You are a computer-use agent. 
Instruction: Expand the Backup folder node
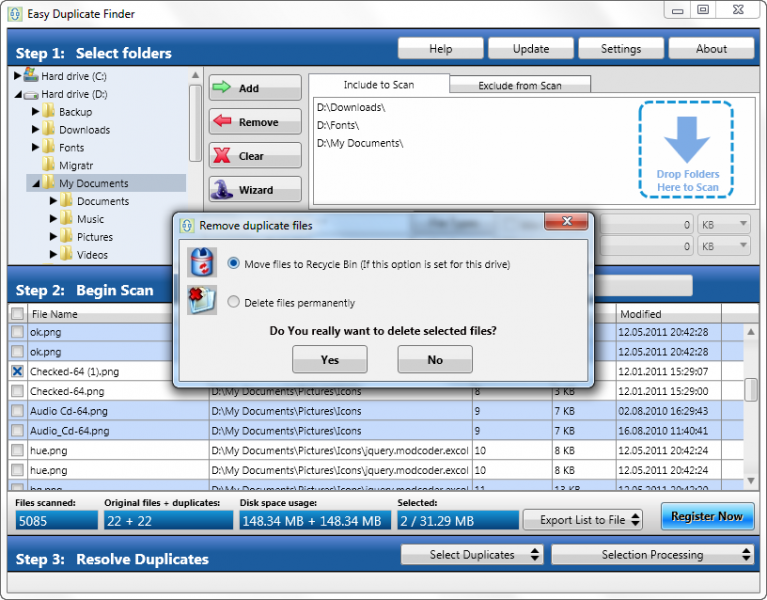[x=35, y=111]
